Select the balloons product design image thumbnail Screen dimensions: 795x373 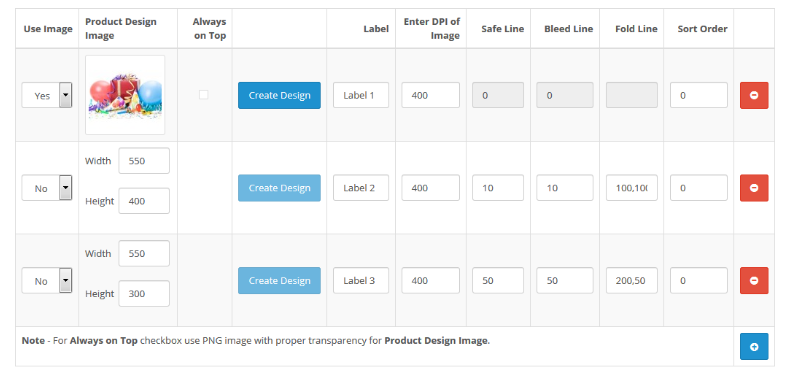pyautogui.click(x=125, y=95)
